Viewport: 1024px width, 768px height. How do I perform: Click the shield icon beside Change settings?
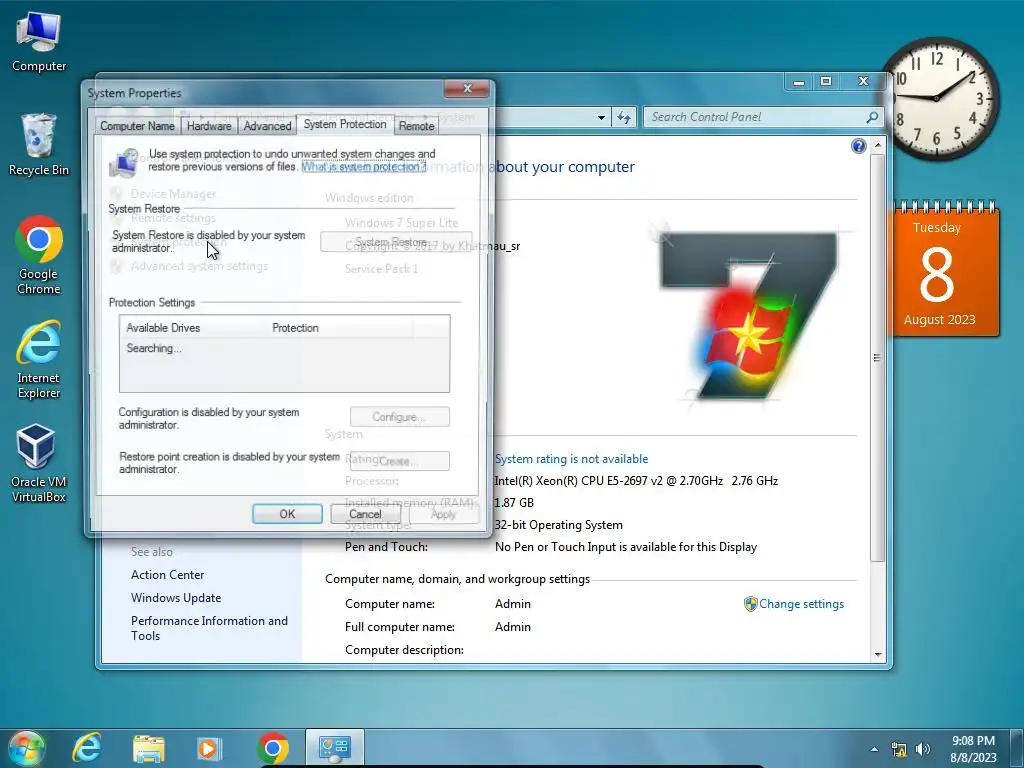tap(750, 604)
